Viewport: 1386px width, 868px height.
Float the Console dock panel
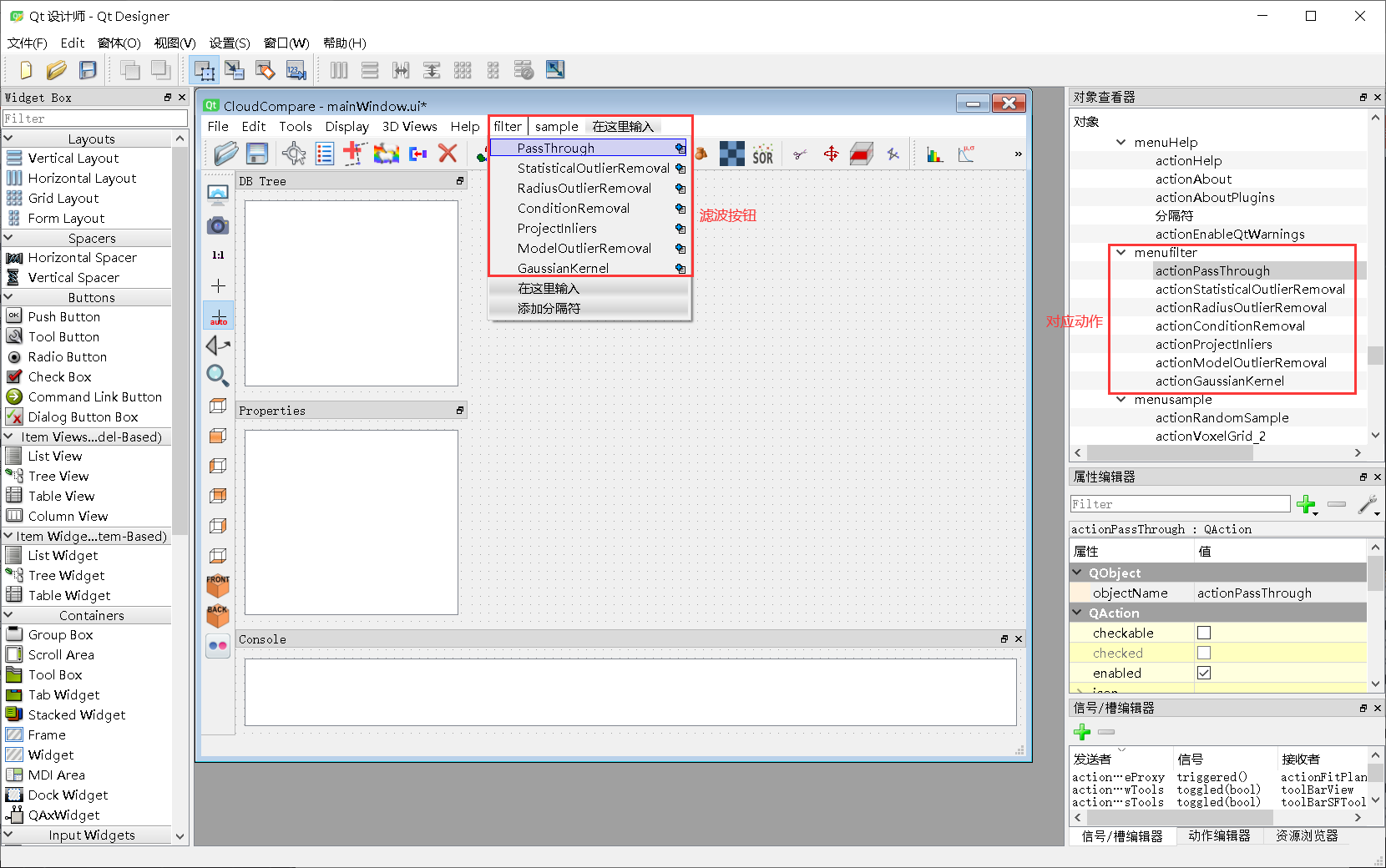point(1004,639)
